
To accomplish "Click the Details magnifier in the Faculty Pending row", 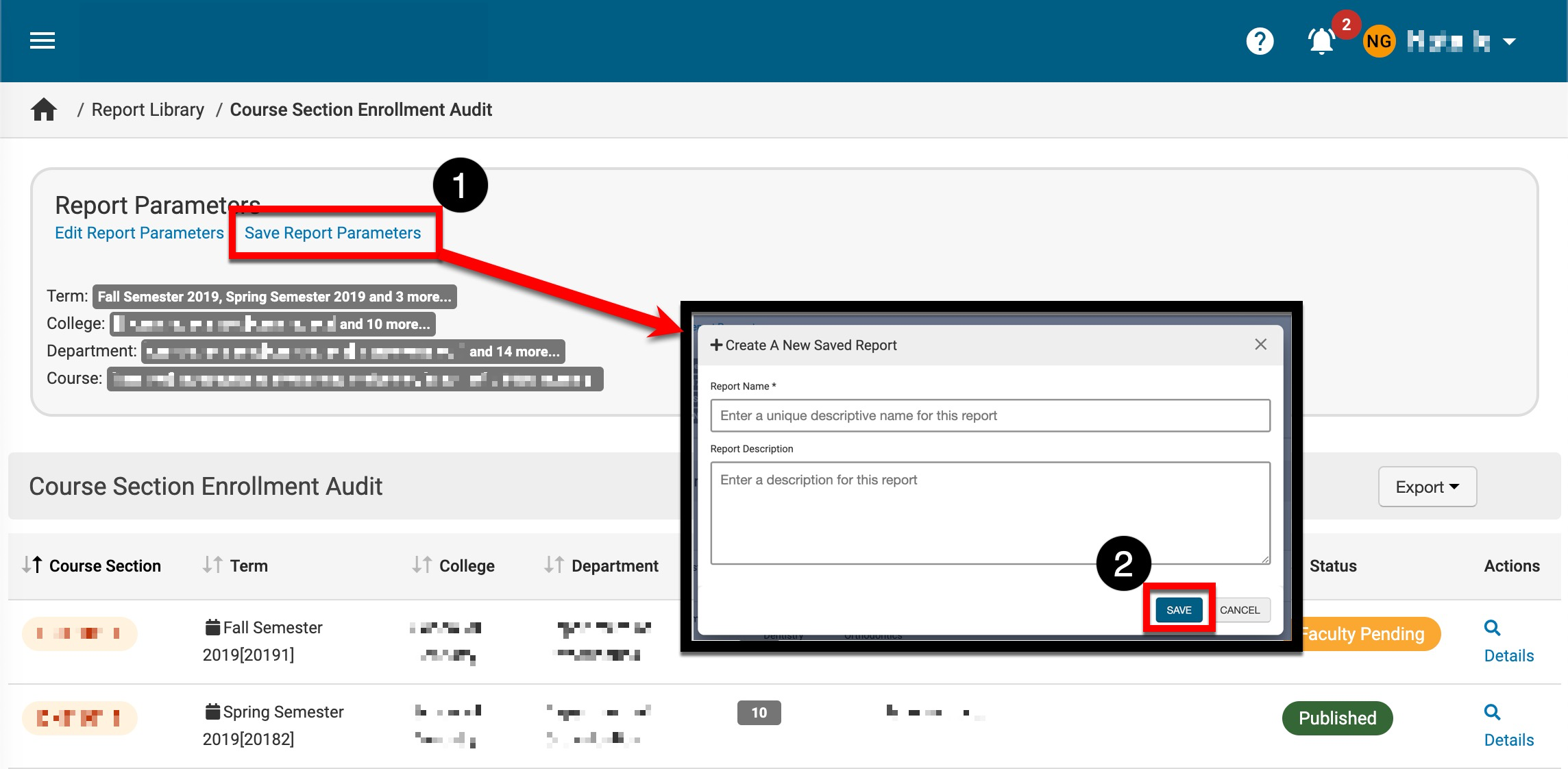I will tap(1492, 628).
